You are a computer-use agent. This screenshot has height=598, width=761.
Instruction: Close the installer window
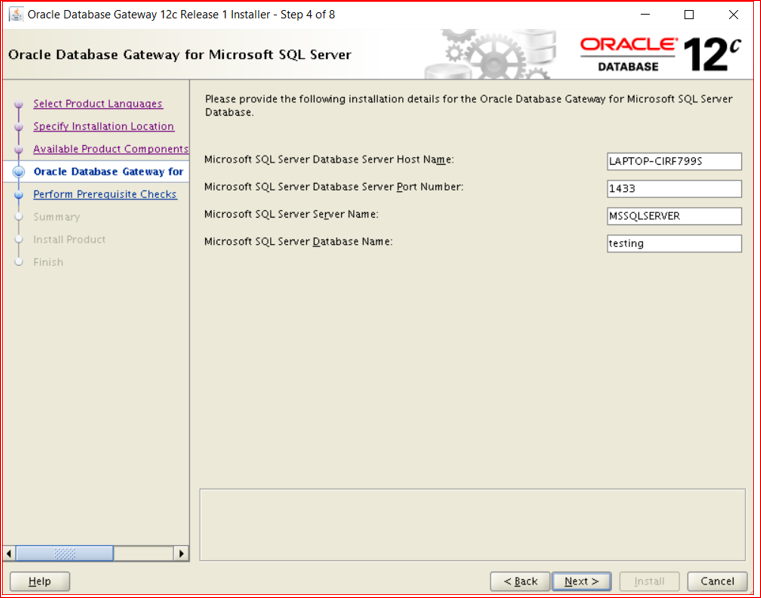click(x=733, y=15)
